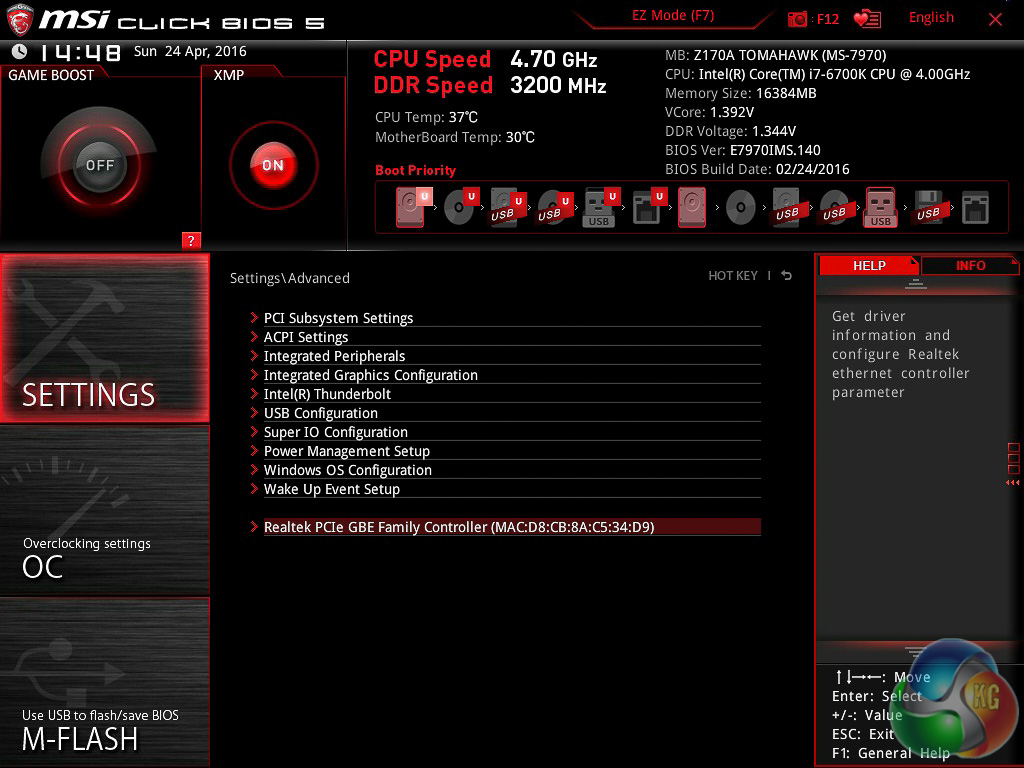Screen dimensions: 1024x768
Task: Click the XMP tab label
Action: [x=229, y=75]
